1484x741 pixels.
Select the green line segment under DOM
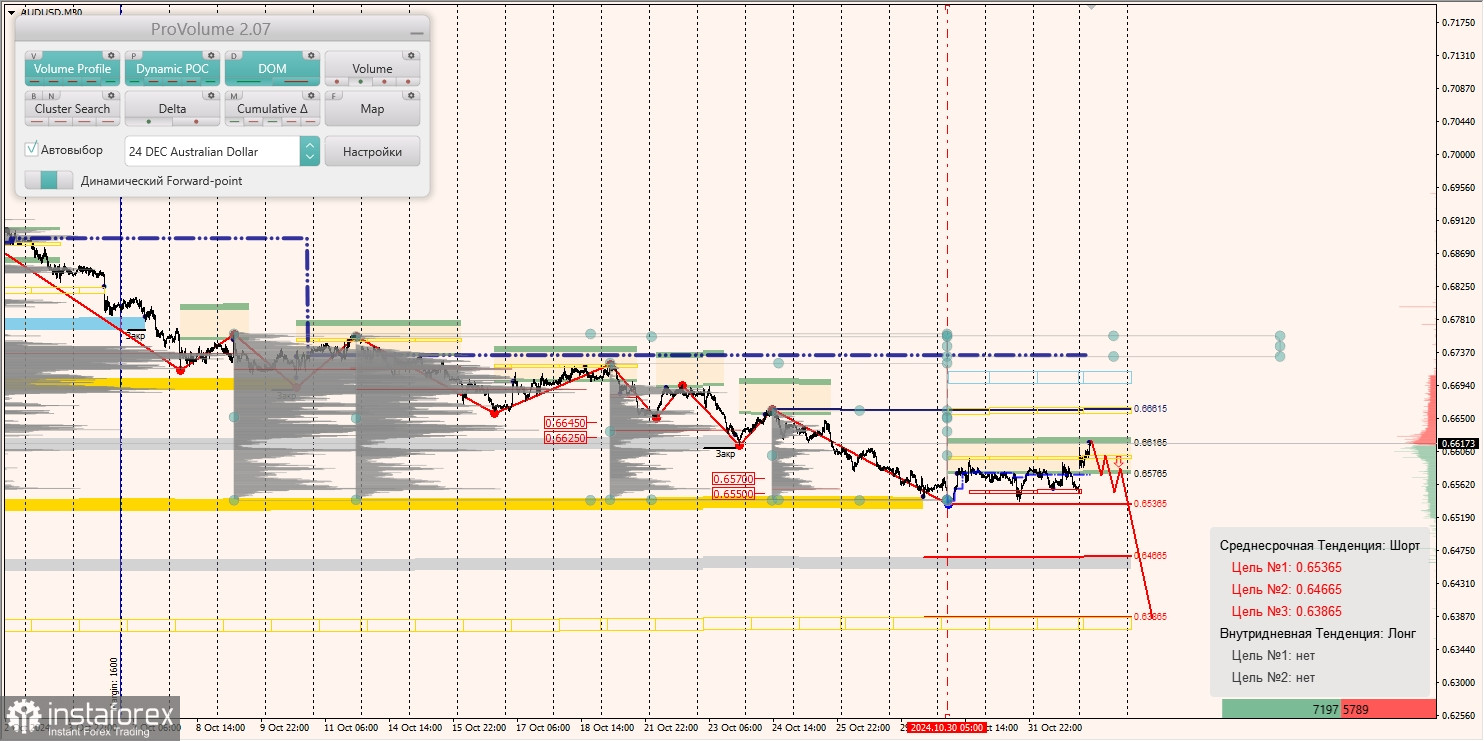(x=248, y=82)
